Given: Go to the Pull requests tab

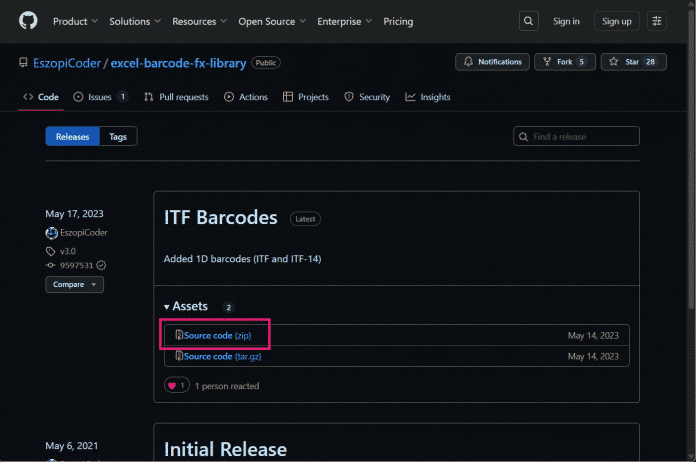Looking at the screenshot, I should pos(176,97).
